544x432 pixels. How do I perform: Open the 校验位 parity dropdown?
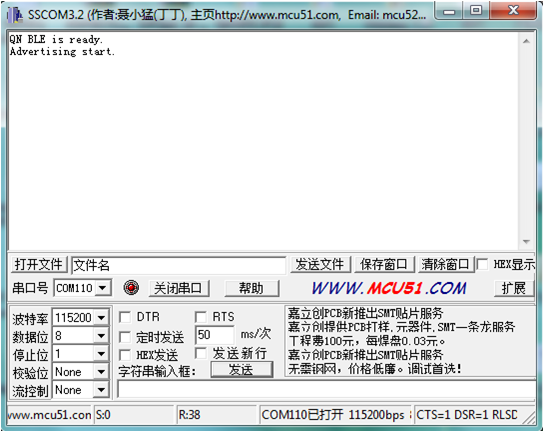[x=101, y=372]
